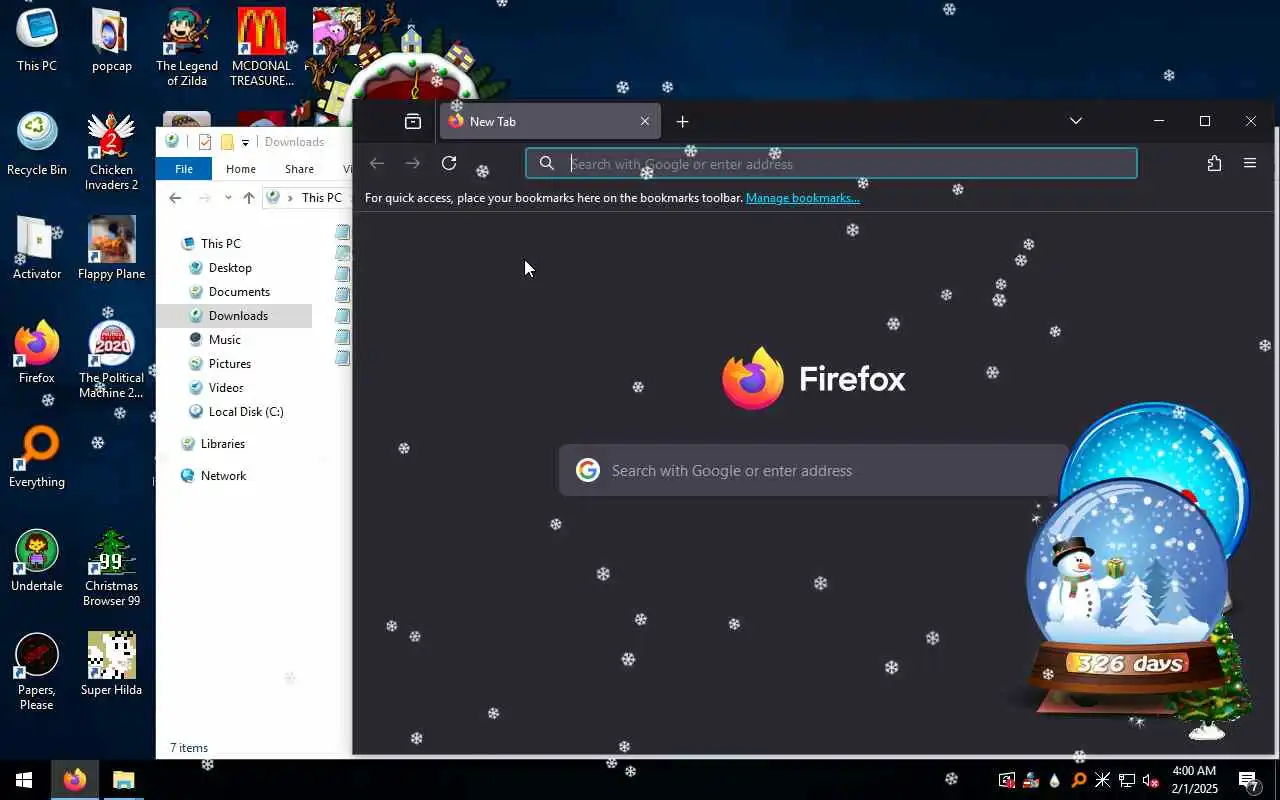Select Videos in Explorer navigation tree
Screen dimensions: 1280x800
[226, 388]
